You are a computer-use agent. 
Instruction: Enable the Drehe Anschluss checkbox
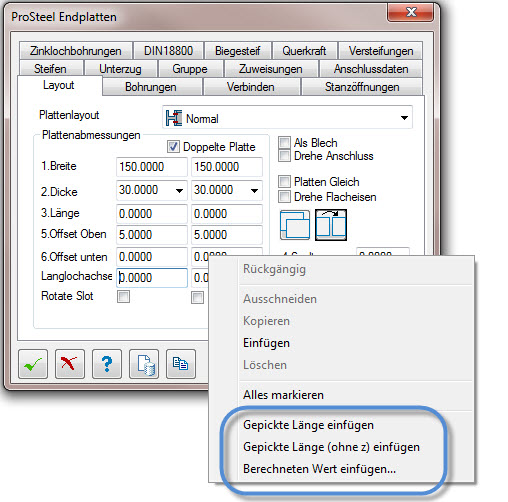click(284, 156)
